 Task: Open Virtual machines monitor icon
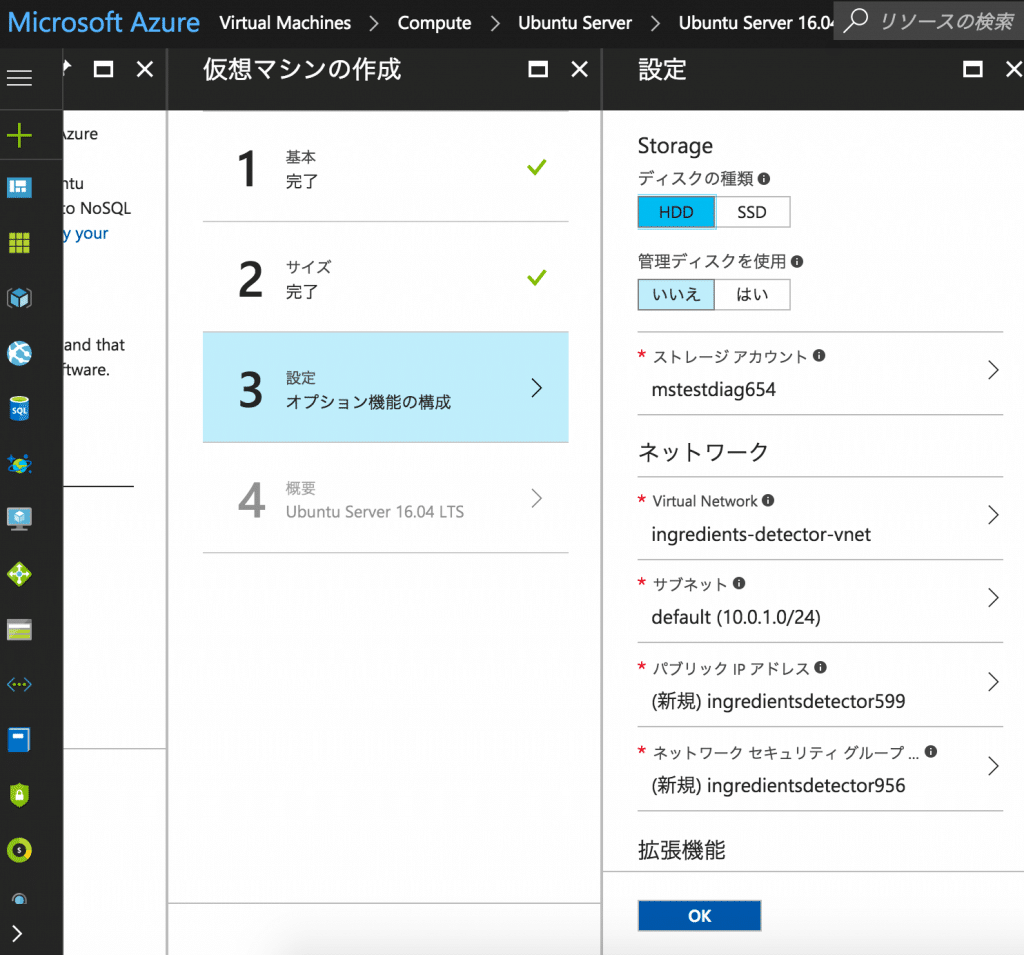[x=19, y=519]
